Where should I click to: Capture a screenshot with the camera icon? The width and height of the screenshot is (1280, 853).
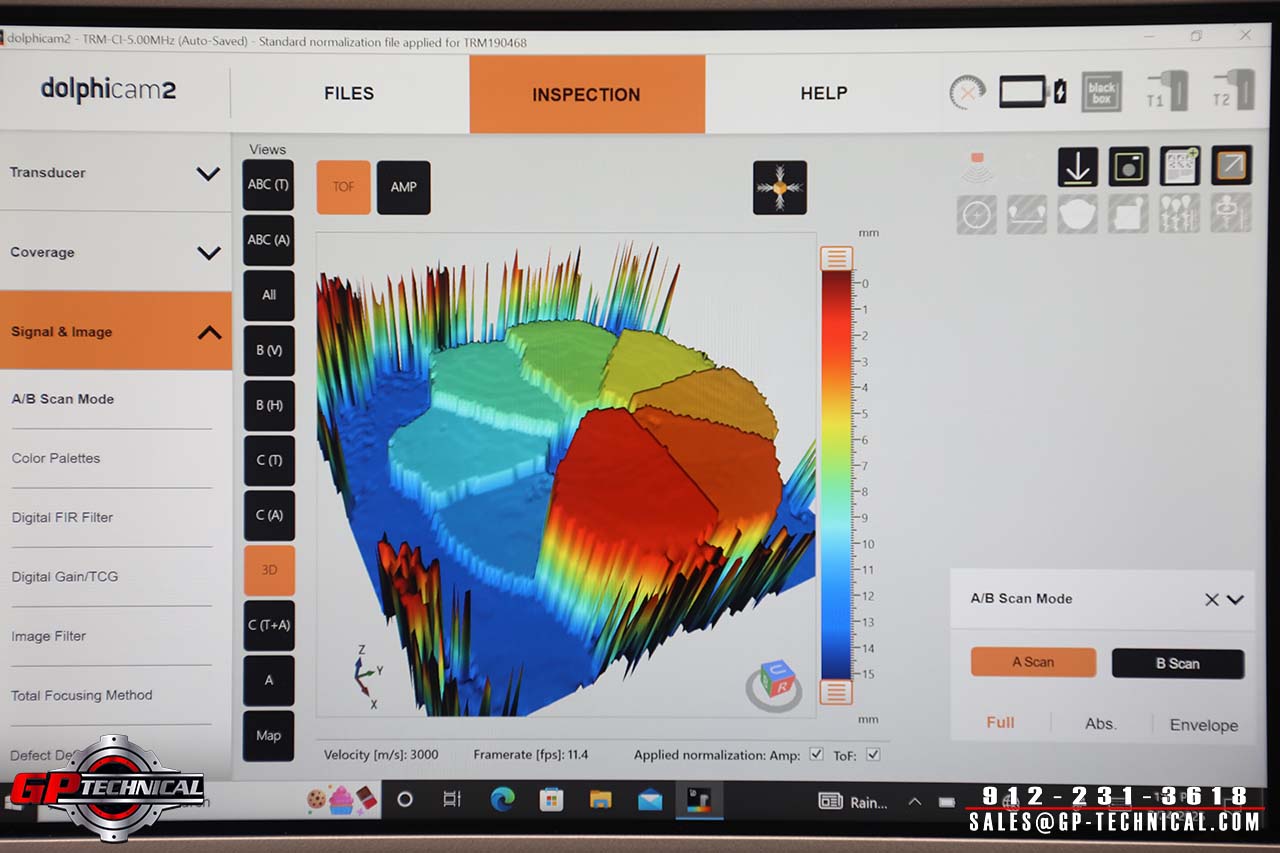click(1129, 167)
